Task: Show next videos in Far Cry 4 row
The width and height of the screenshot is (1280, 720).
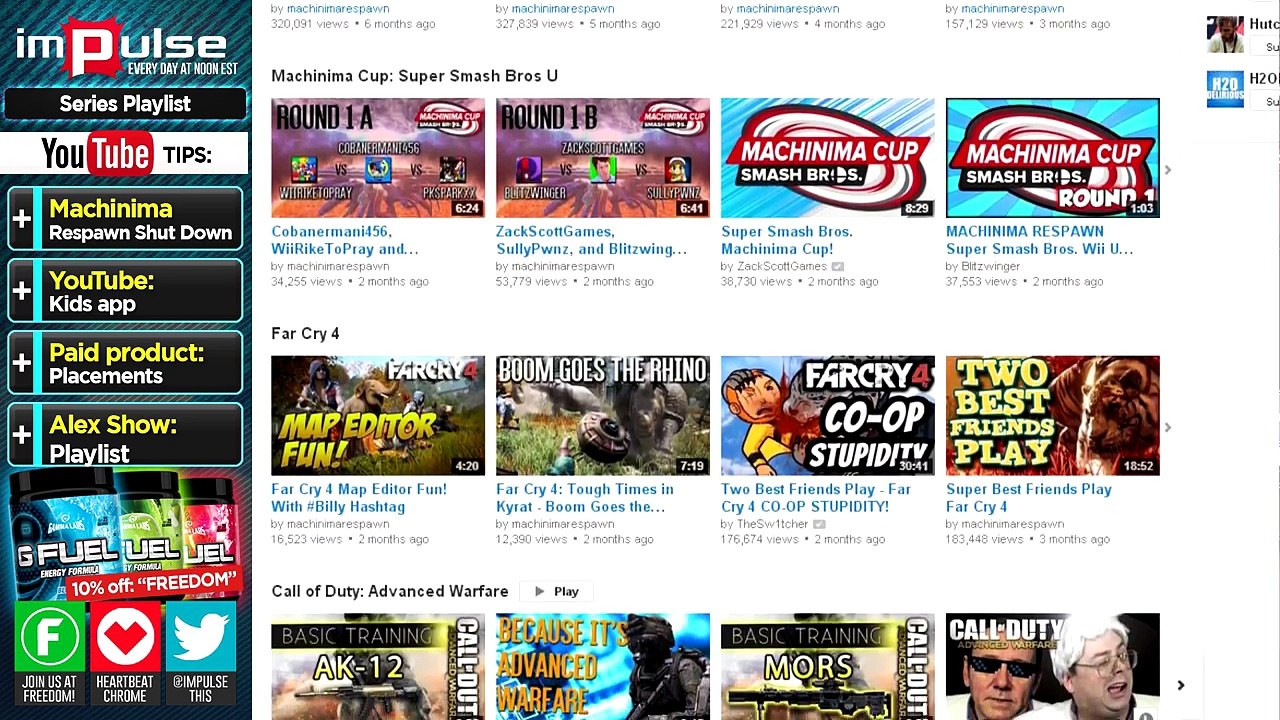Action: pos(1167,428)
